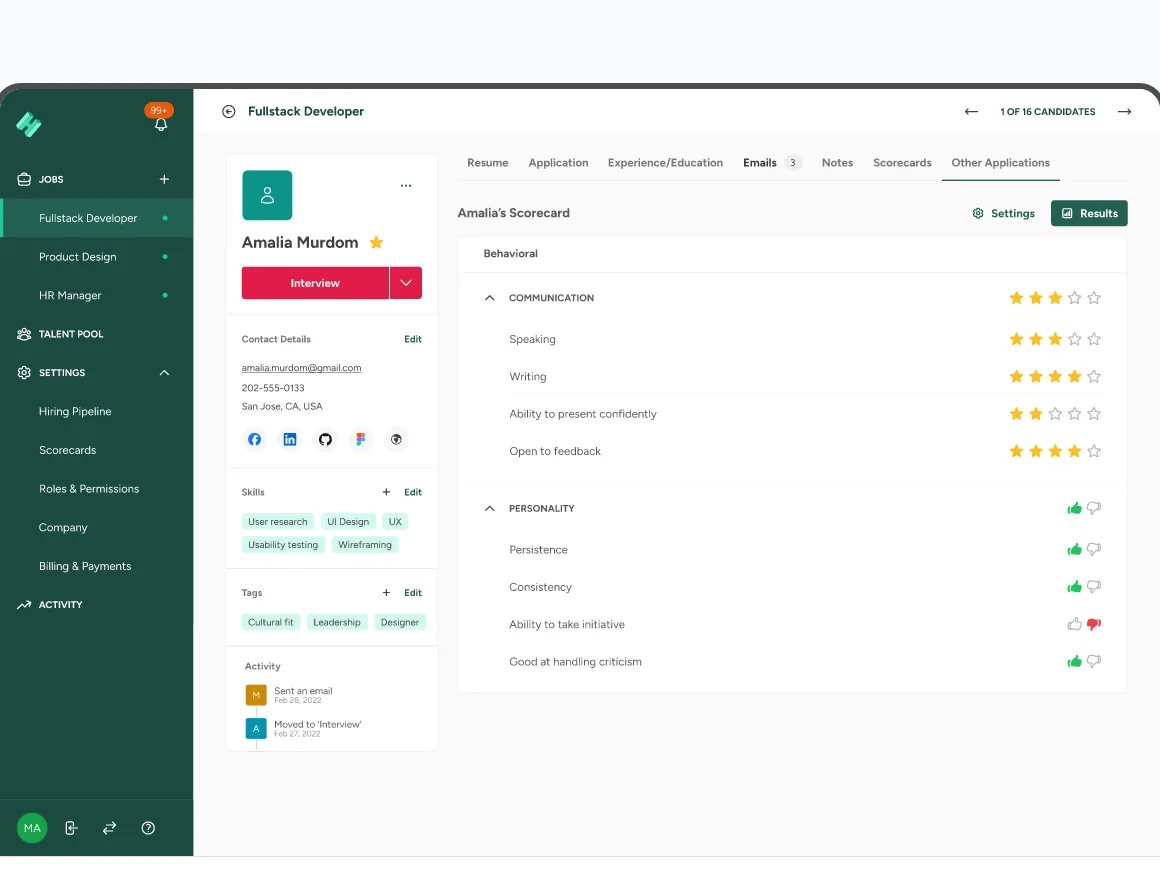Open the notifications bell
Viewport: 1160px width, 890px height.
tap(161, 124)
